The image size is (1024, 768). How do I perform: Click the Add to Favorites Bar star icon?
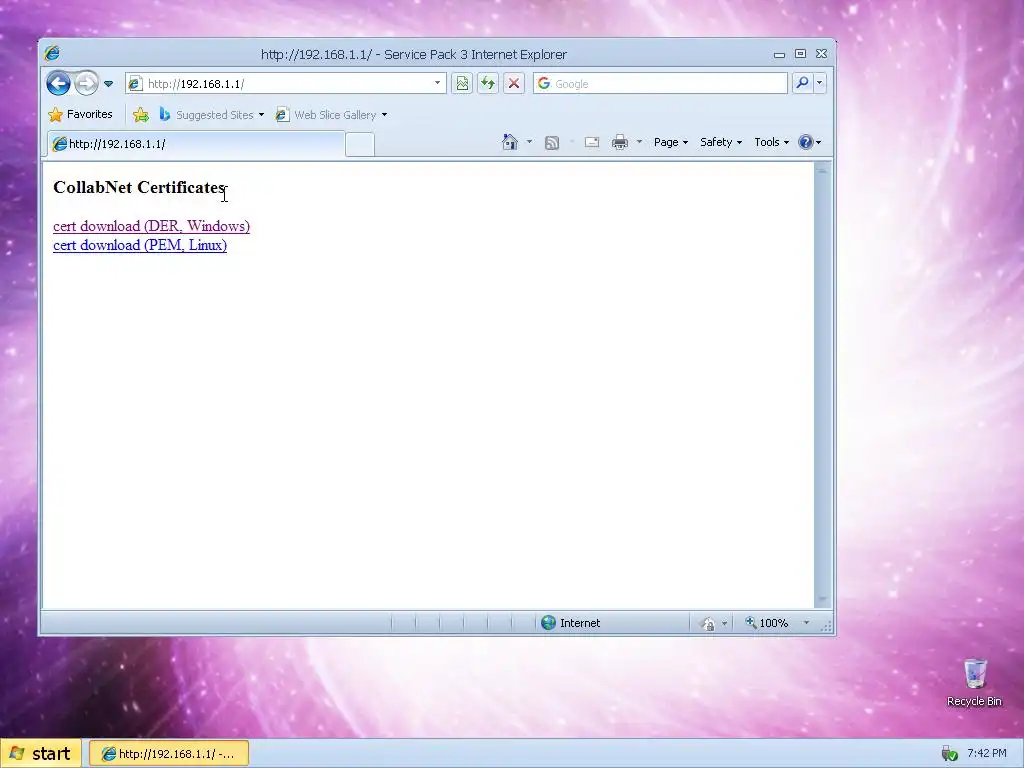[x=141, y=115]
